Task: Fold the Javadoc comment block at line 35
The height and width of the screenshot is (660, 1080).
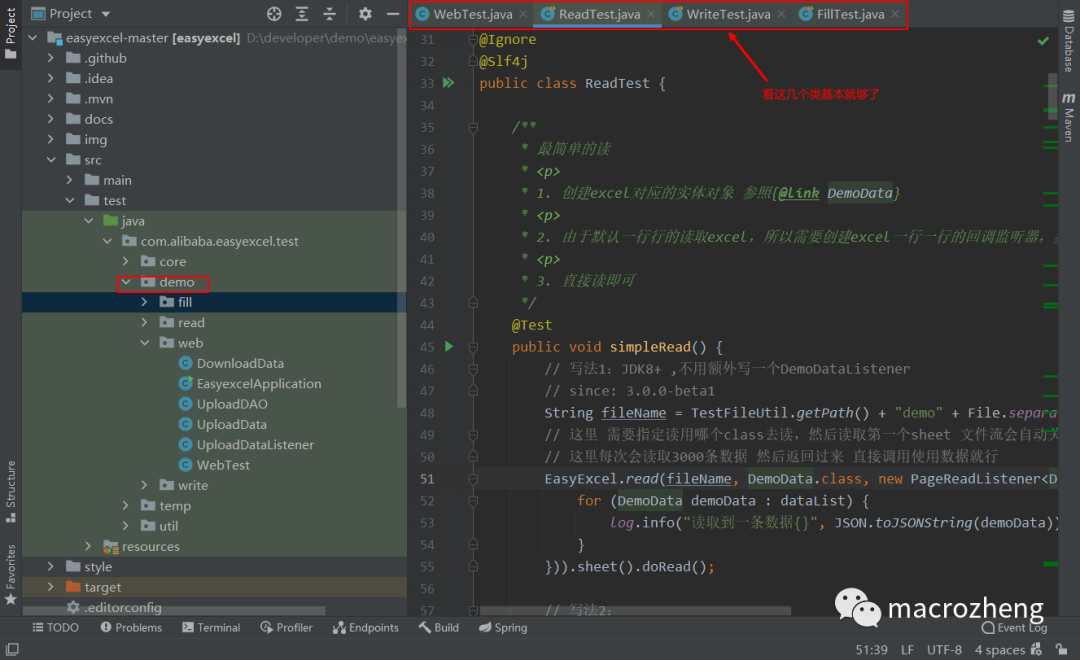Action: (x=473, y=127)
